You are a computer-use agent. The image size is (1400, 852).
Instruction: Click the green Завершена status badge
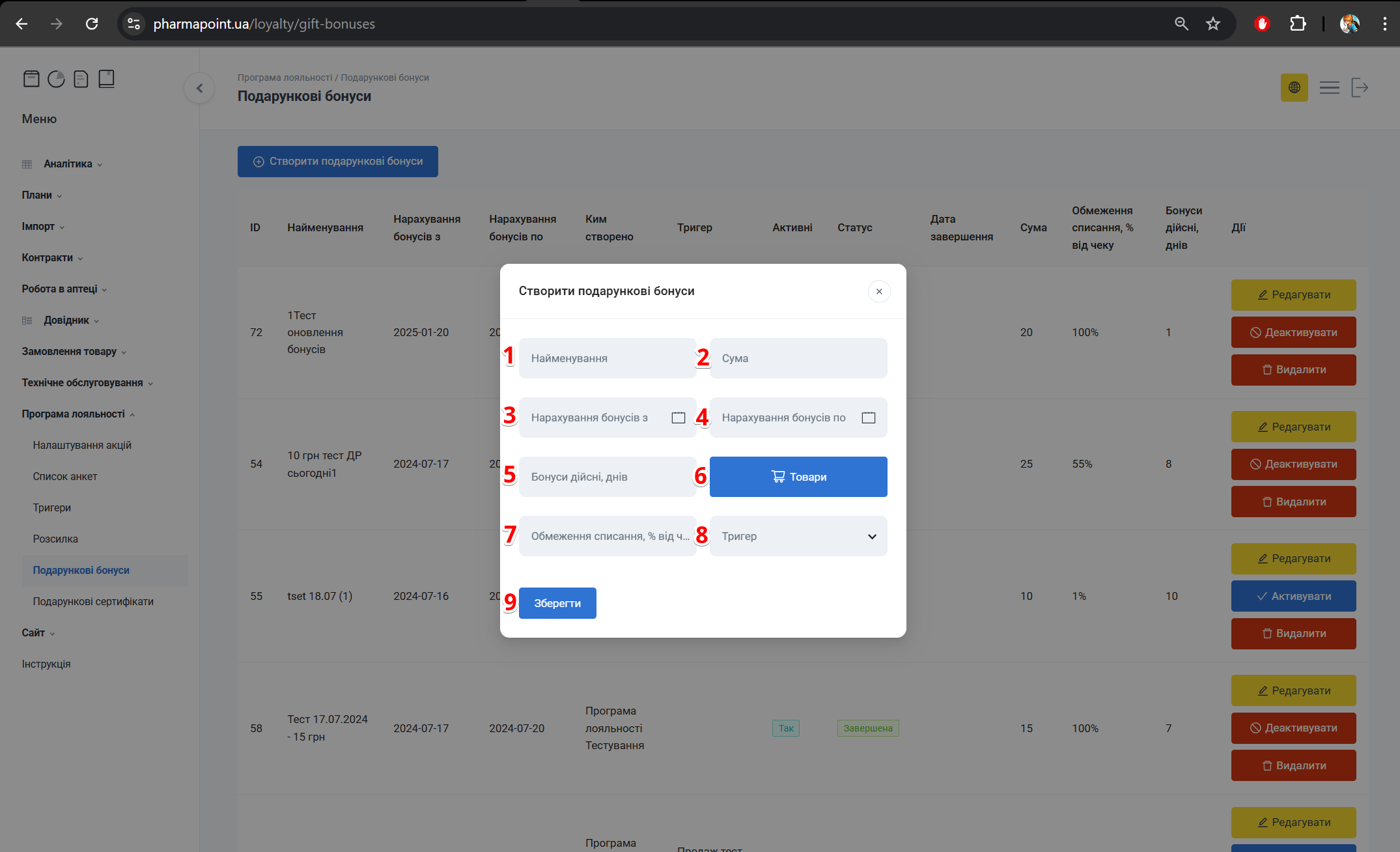pos(868,728)
